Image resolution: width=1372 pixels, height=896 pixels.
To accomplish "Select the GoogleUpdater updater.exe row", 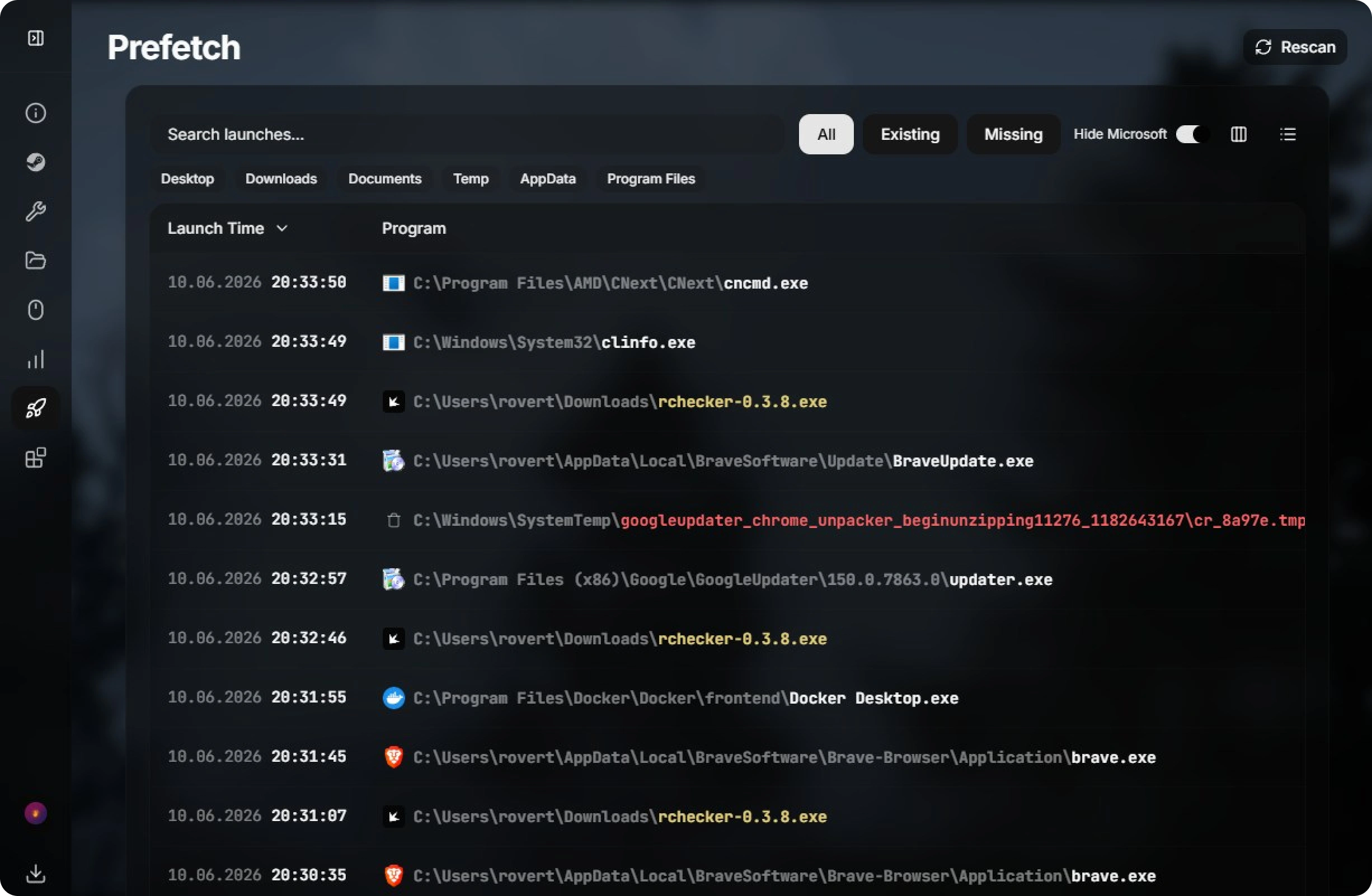I will [x=727, y=579].
